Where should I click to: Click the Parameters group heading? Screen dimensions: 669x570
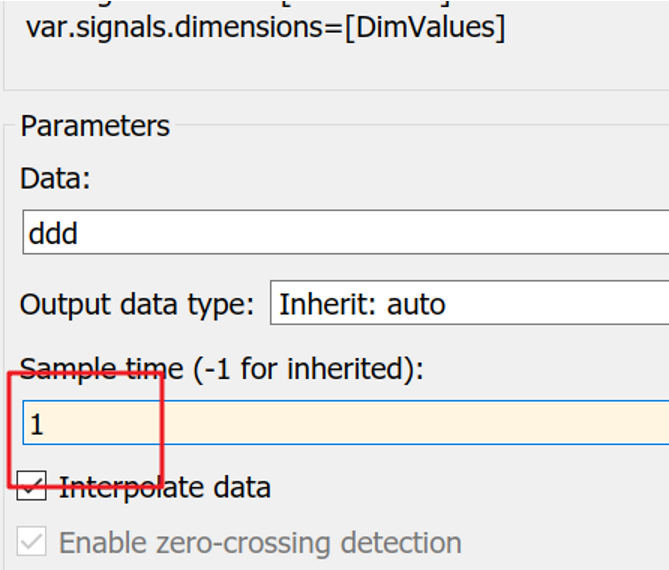point(95,127)
